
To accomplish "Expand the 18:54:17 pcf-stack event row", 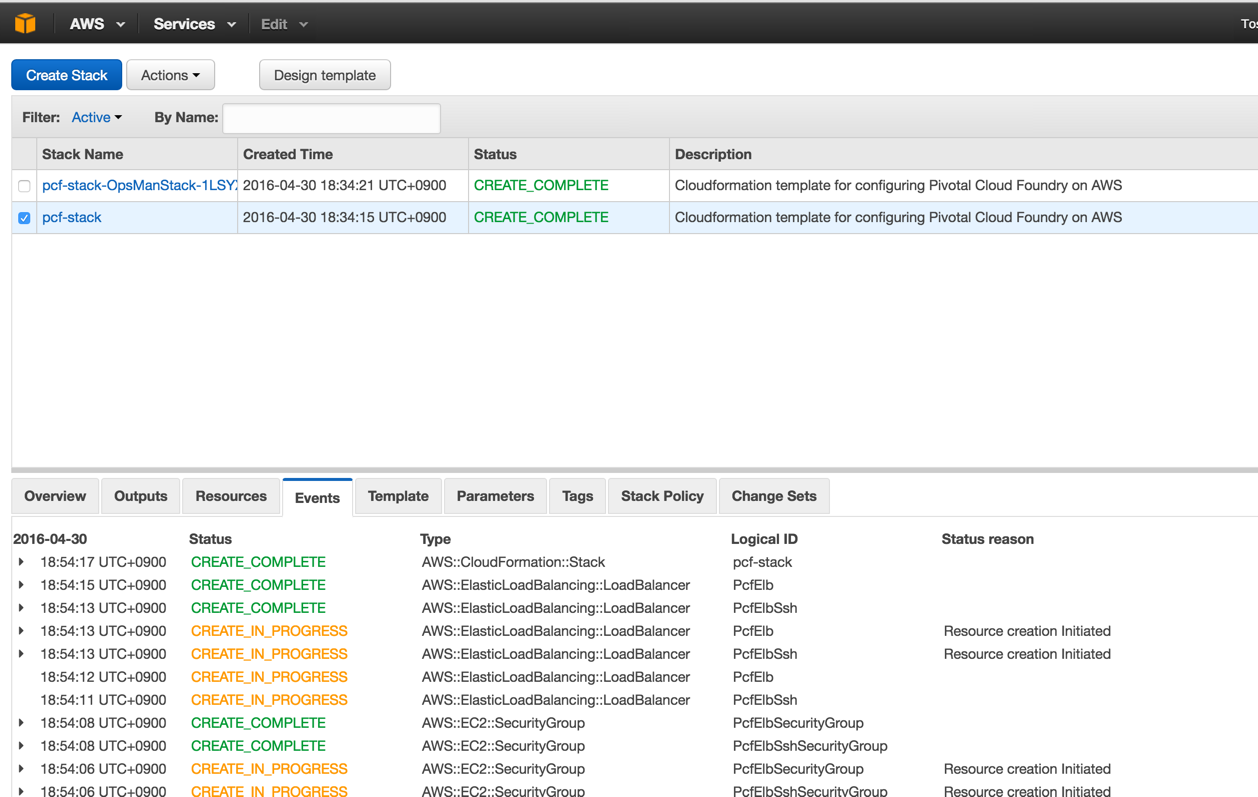I will pyautogui.click(x=22, y=562).
